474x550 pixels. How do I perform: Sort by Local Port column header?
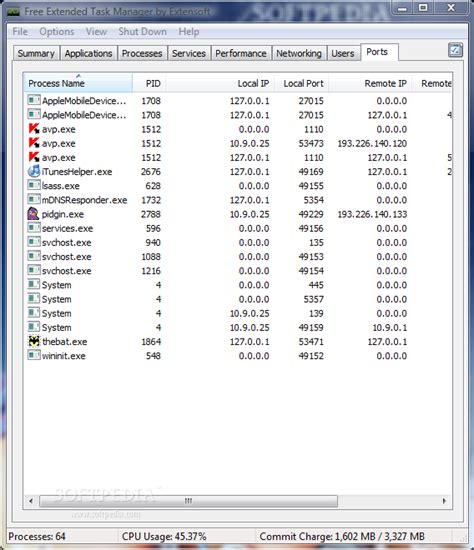(x=301, y=83)
